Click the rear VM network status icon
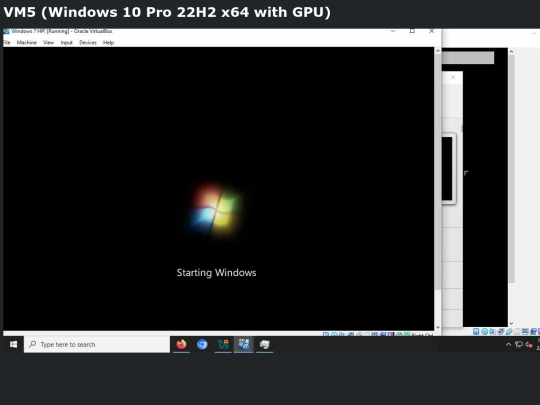 click(500, 331)
